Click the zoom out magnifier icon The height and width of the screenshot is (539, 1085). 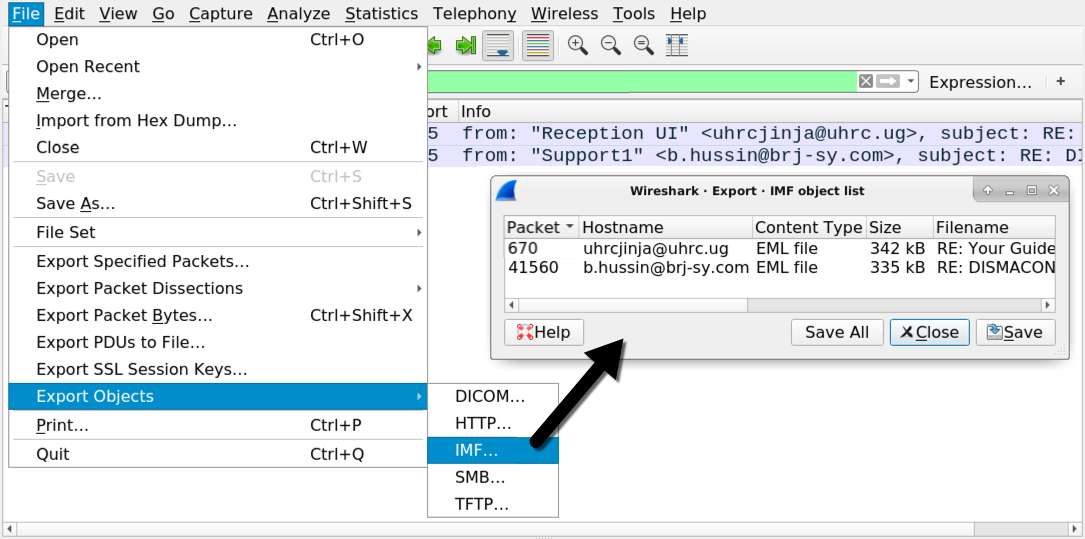coord(611,46)
